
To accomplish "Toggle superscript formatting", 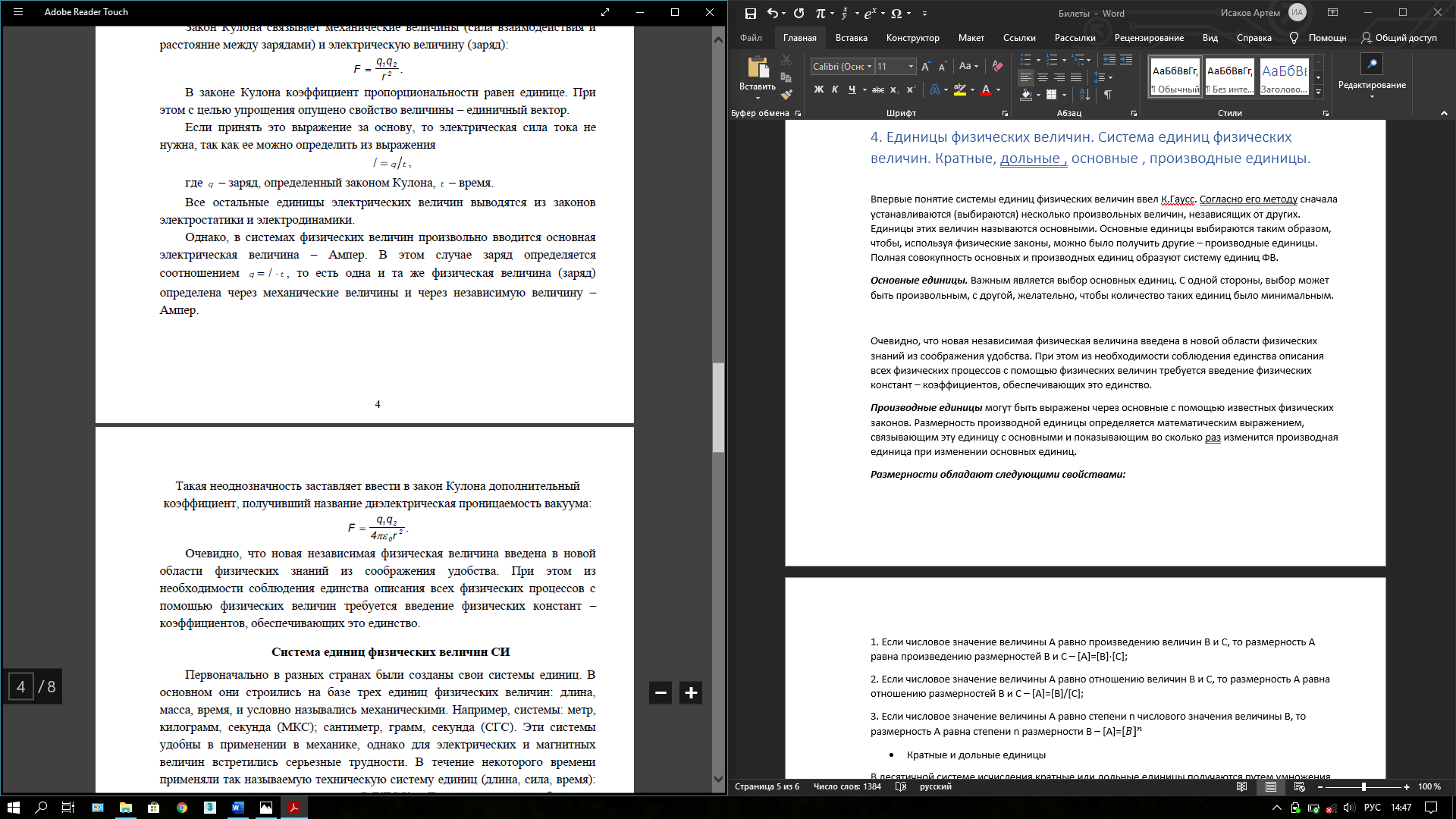I will click(x=912, y=89).
